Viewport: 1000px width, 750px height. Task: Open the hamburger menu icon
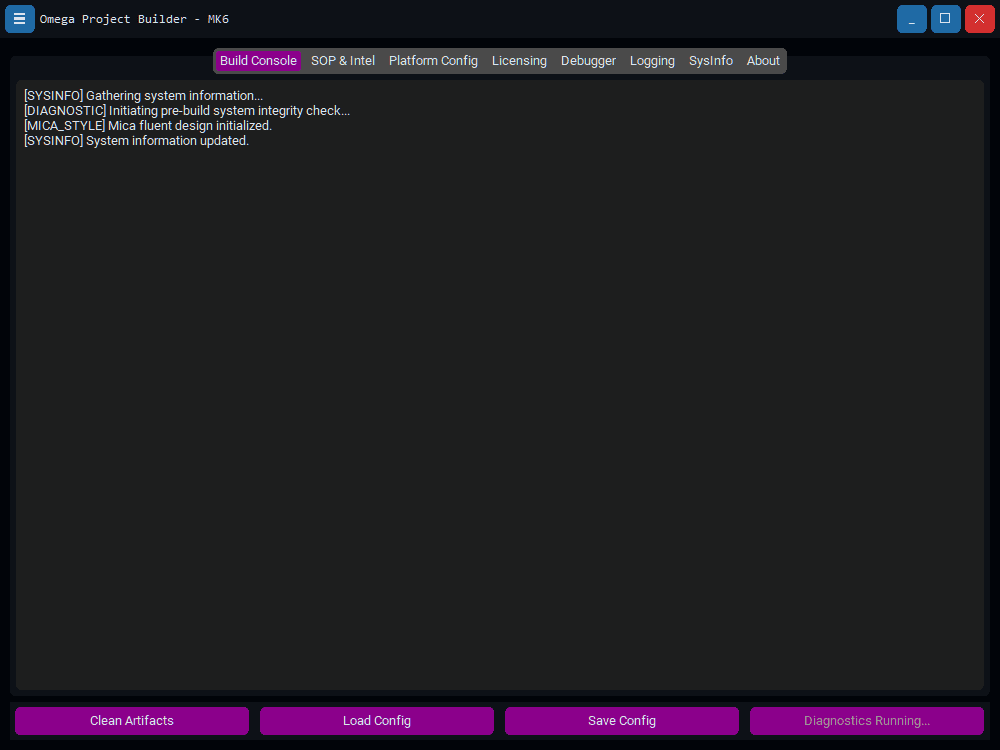point(20,18)
